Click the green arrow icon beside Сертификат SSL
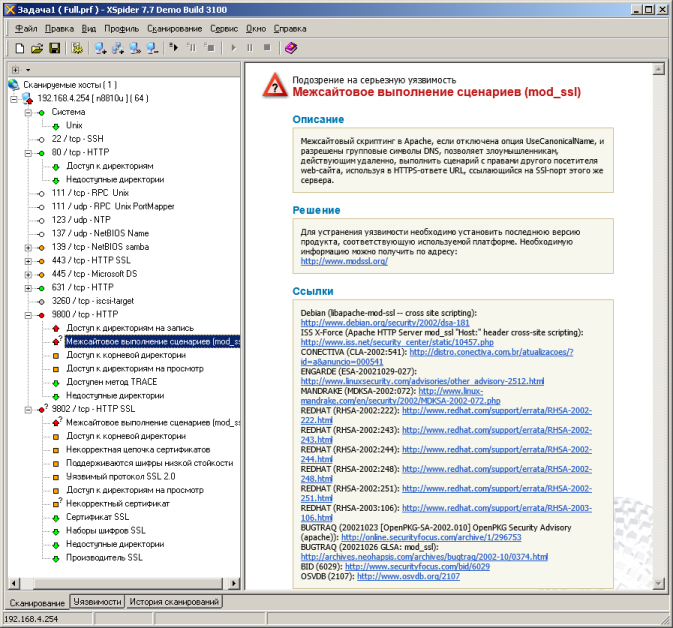673x628 pixels. 56,518
